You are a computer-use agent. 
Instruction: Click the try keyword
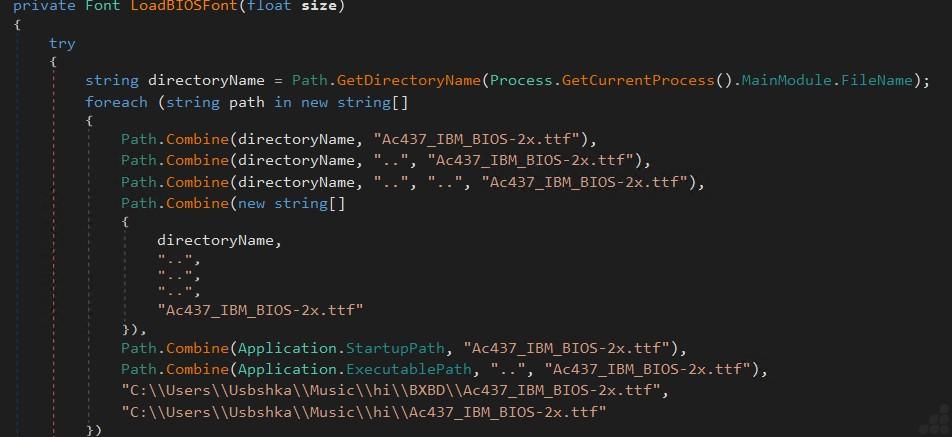pos(62,44)
